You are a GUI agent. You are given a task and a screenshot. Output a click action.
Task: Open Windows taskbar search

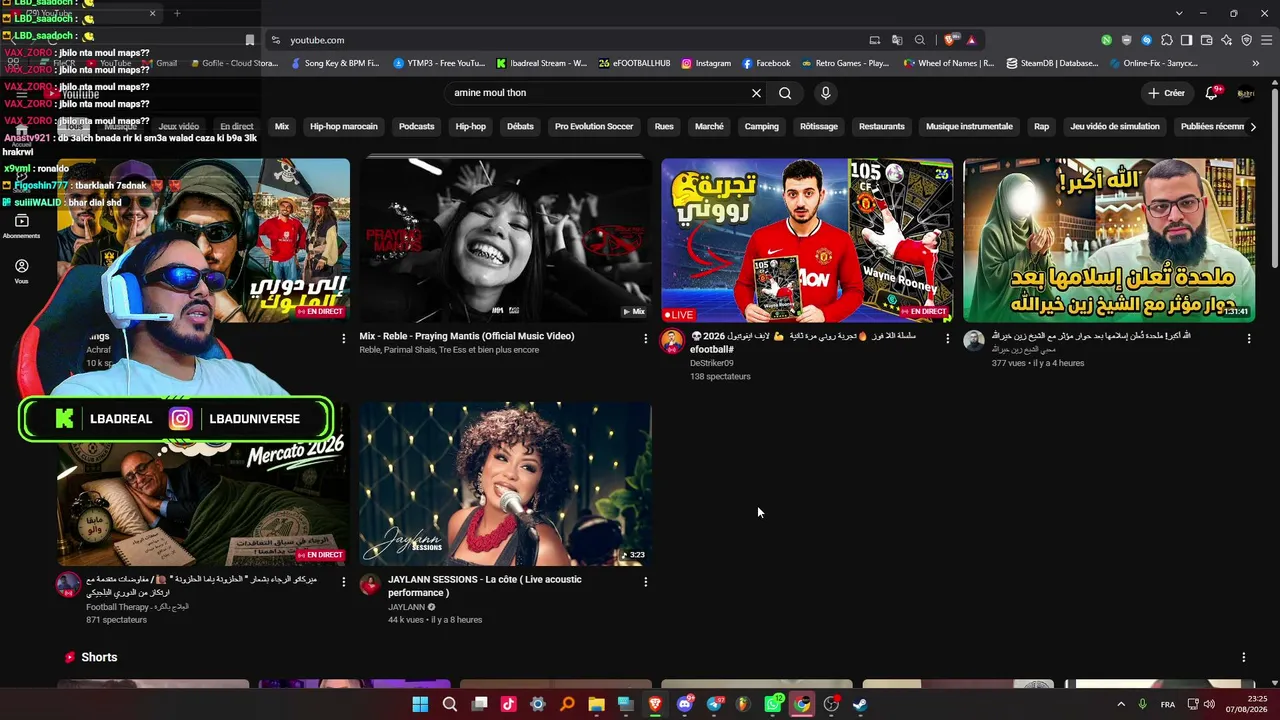click(450, 704)
